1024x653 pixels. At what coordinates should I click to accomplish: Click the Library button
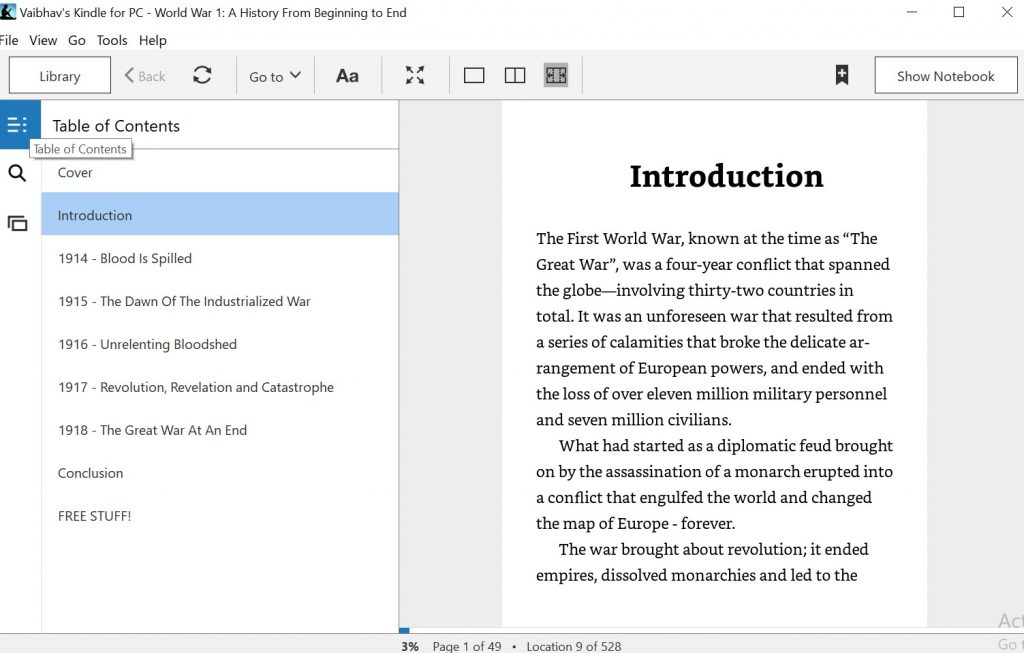coord(60,76)
